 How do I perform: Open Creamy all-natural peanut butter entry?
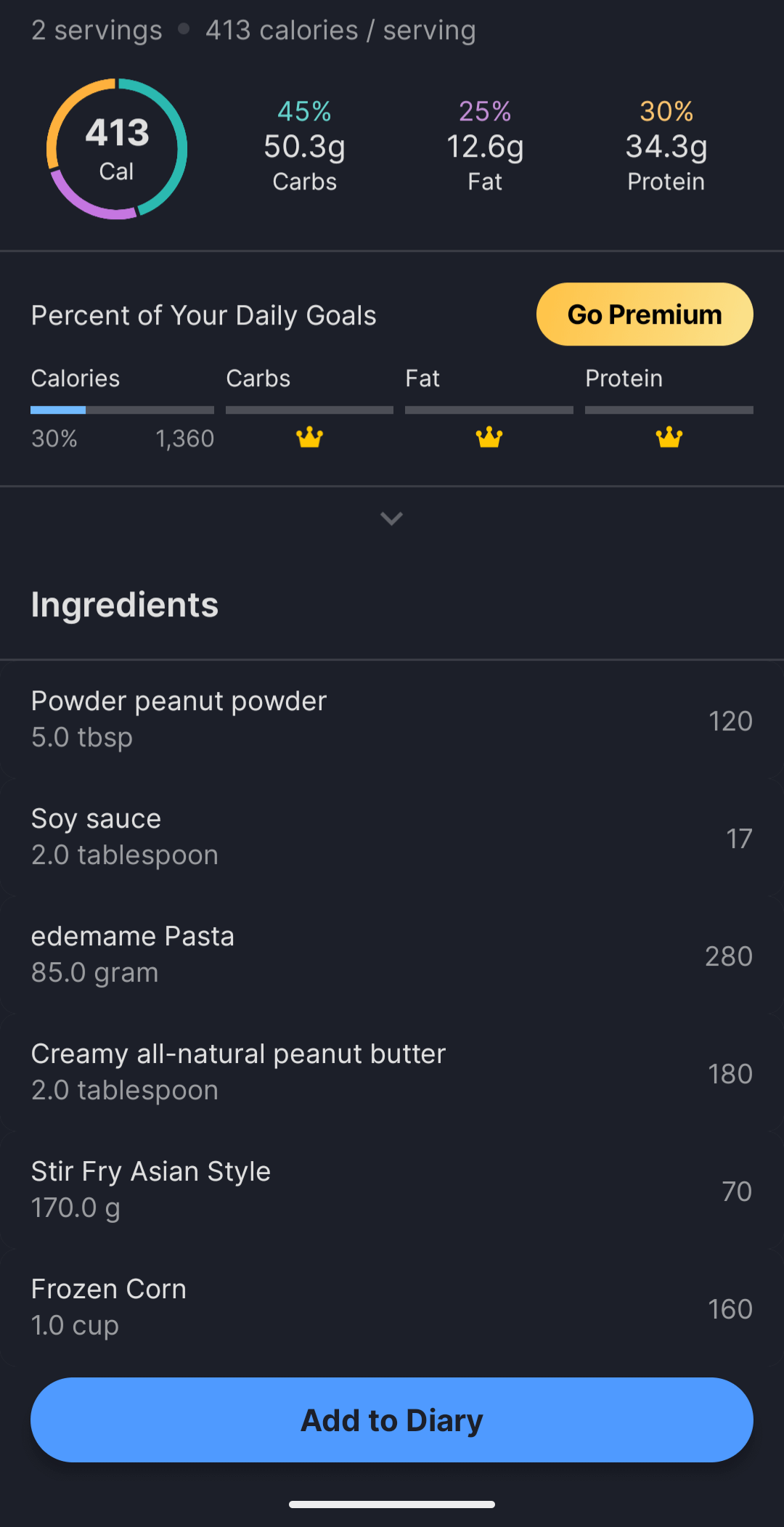click(392, 1072)
